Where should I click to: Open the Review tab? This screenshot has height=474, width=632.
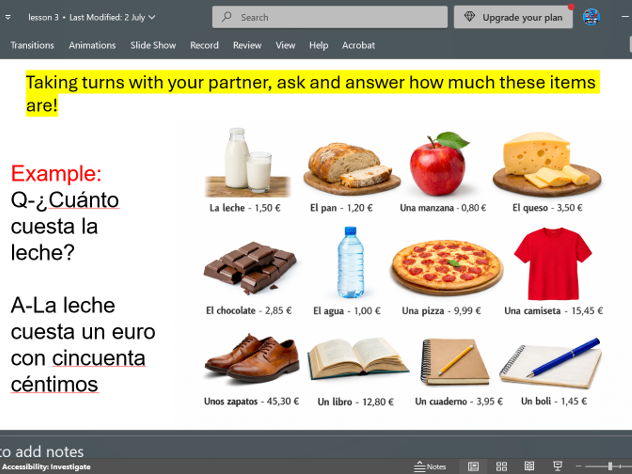[x=247, y=45]
